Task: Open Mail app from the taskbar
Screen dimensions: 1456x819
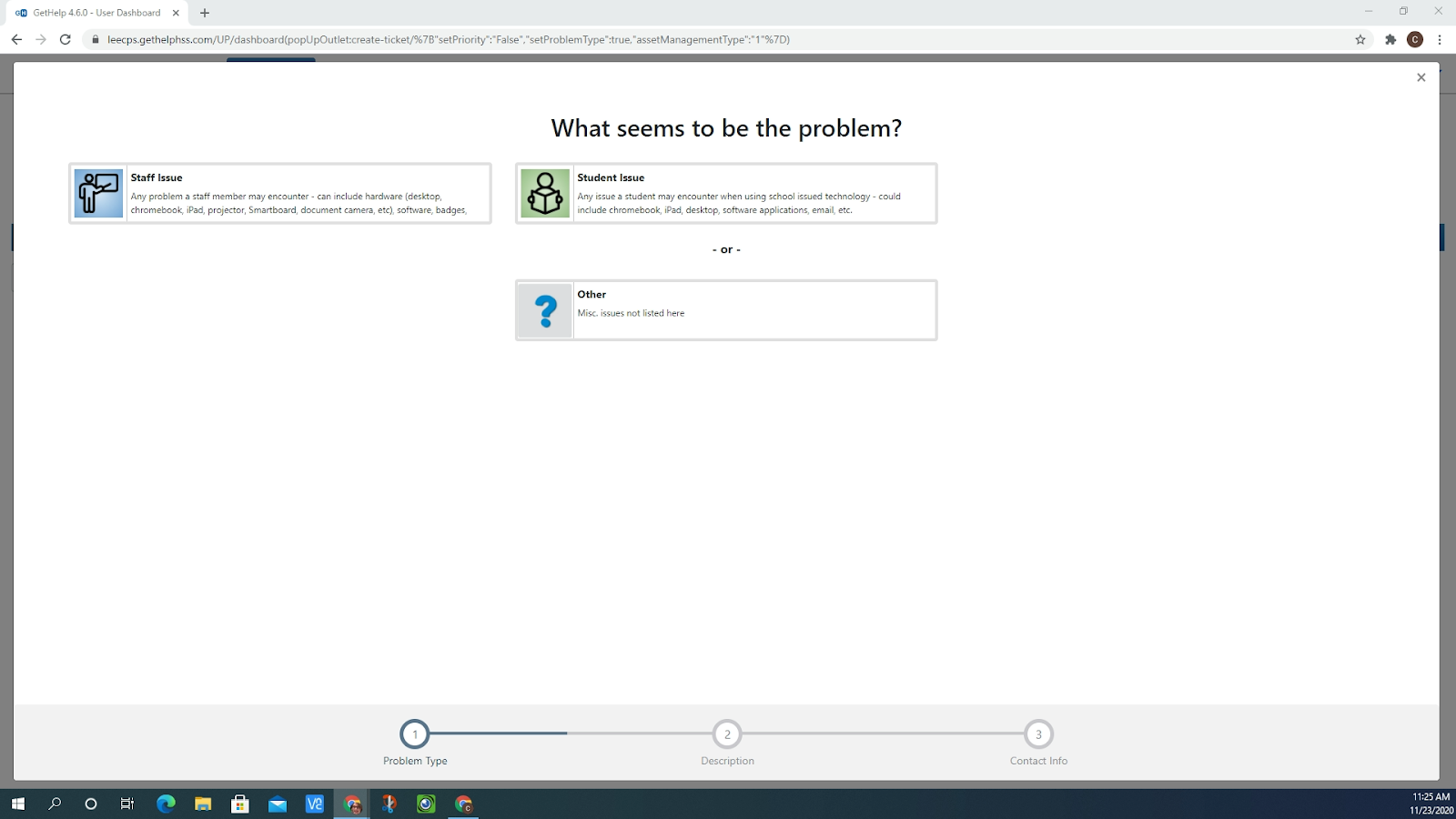Action: point(278,804)
